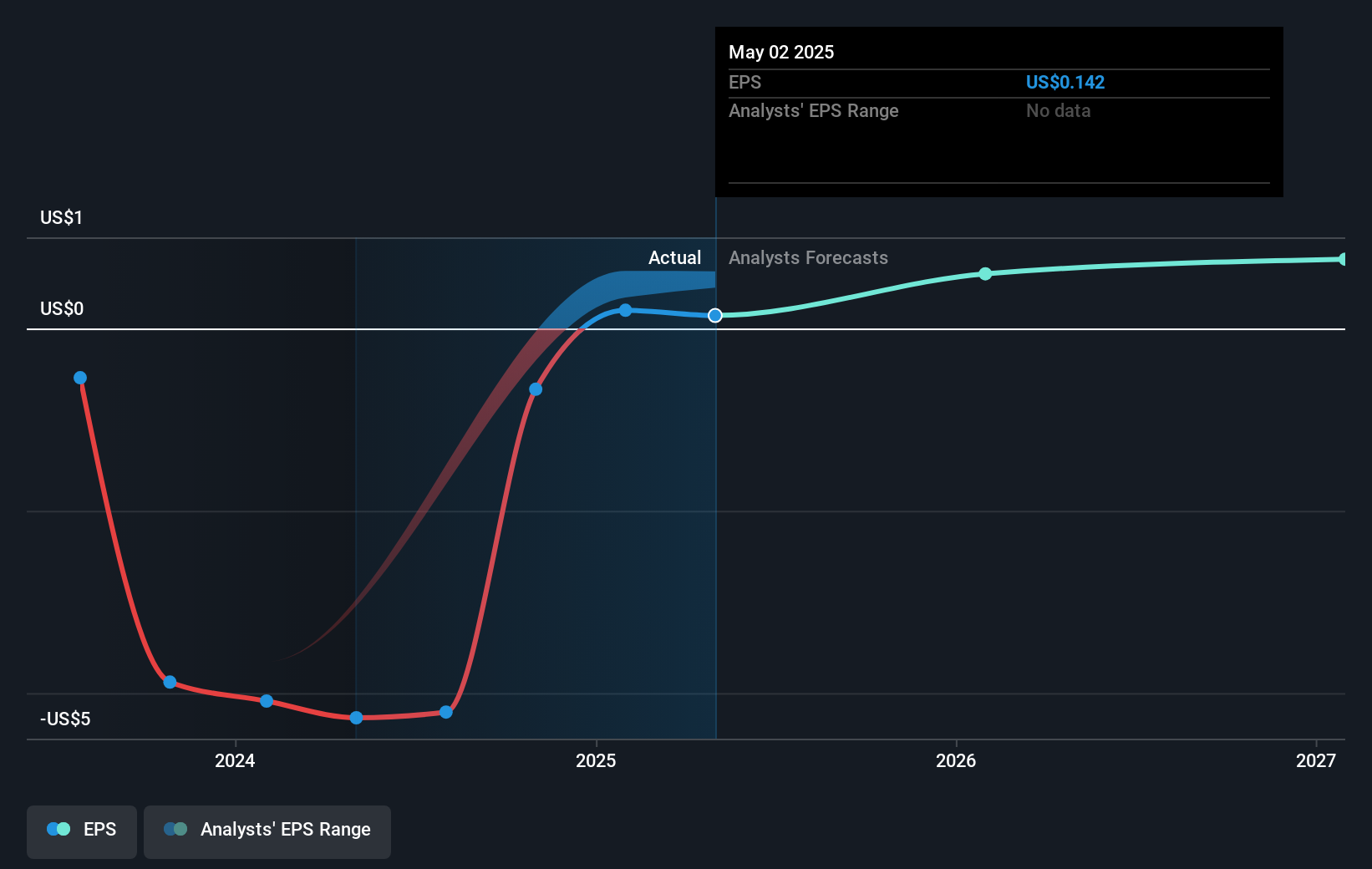Screen dimensions: 1372x869
Task: Toggle the EPS legend series
Action: [x=82, y=831]
